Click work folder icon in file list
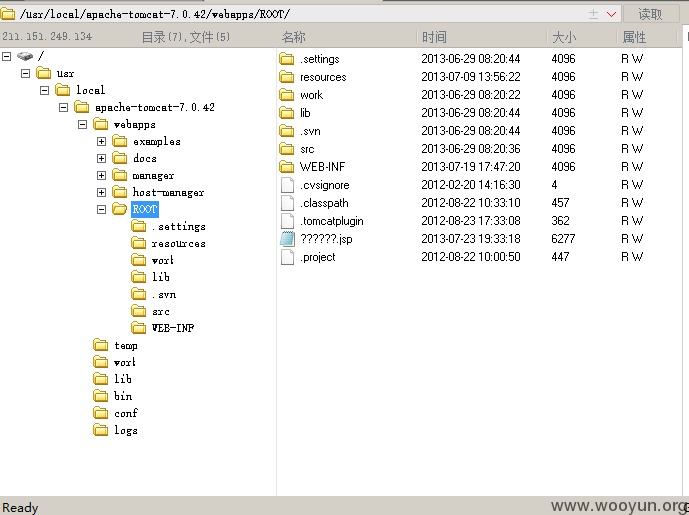Image resolution: width=689 pixels, height=515 pixels. point(286,94)
